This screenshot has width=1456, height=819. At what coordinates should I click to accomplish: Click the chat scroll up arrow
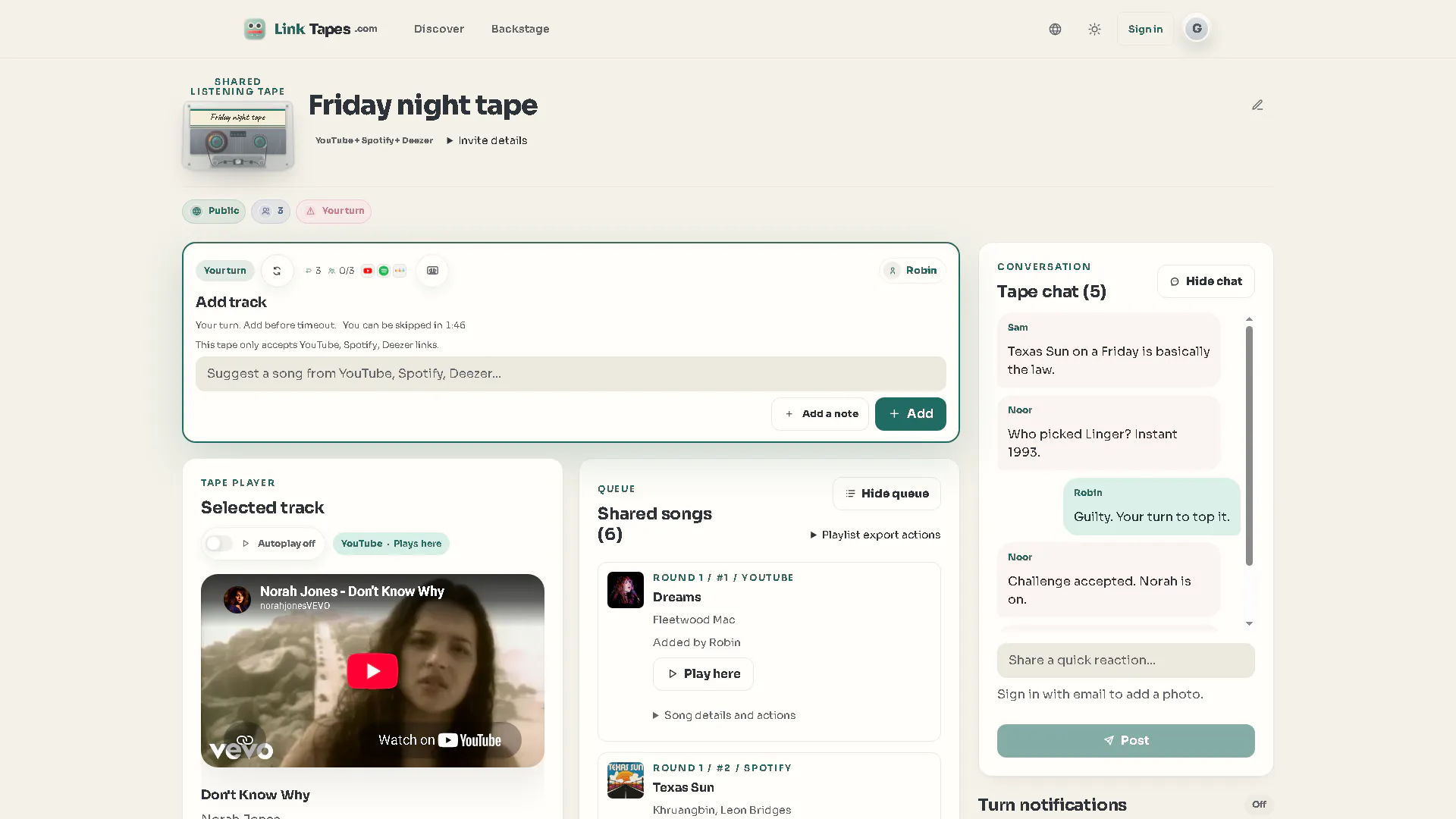pyautogui.click(x=1249, y=319)
